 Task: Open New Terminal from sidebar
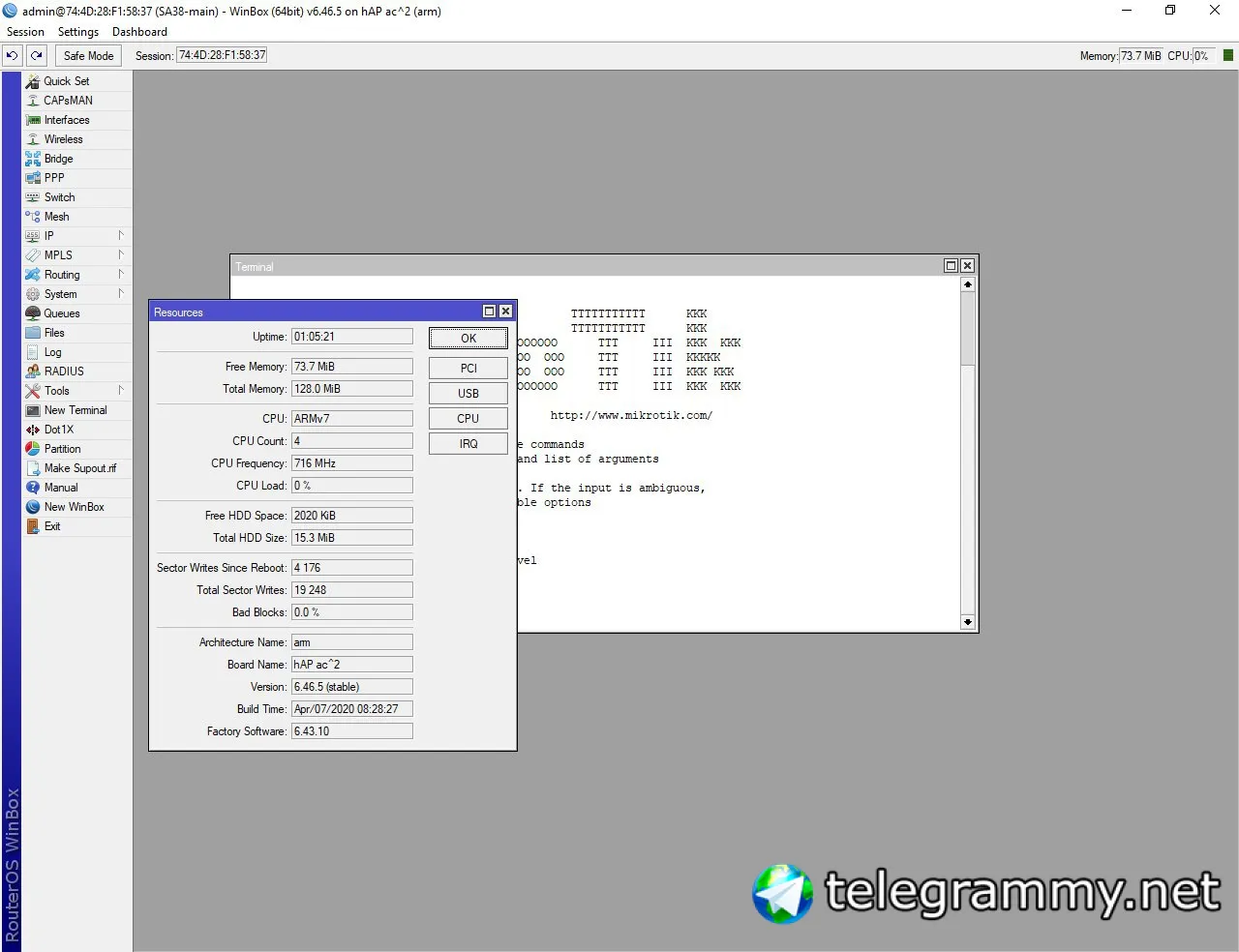[x=76, y=410]
